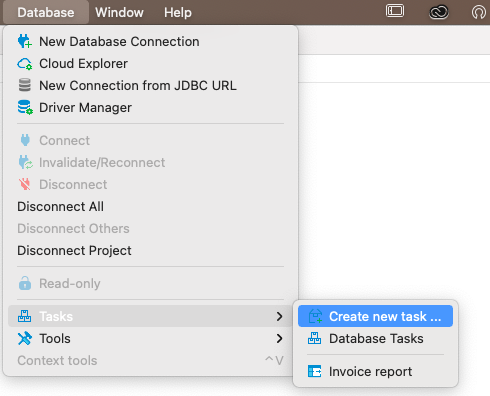Image resolution: width=490 pixels, height=396 pixels.
Task: Click the Context tools entry
Action: click(x=150, y=360)
